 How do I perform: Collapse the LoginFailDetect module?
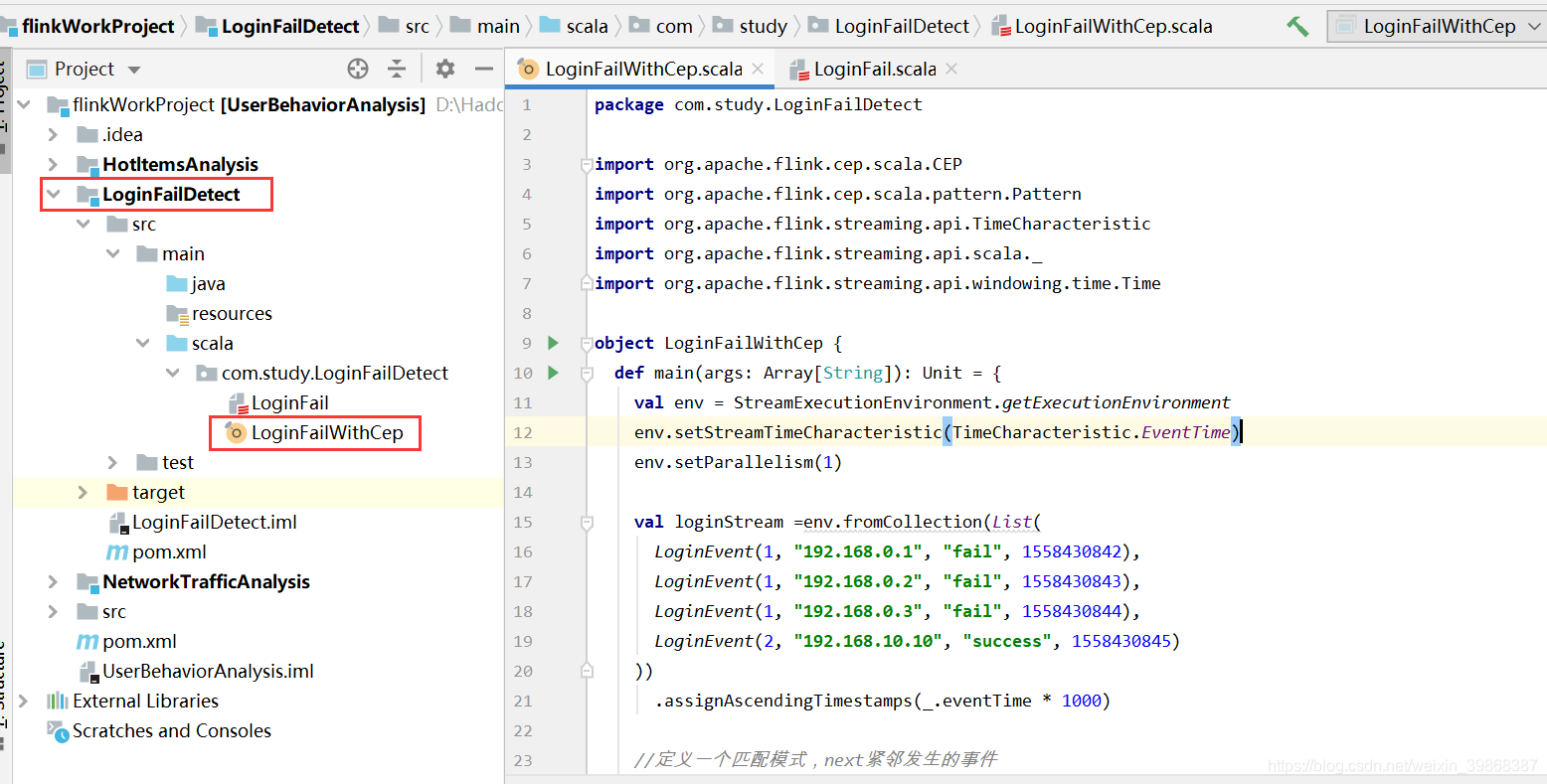(x=54, y=194)
